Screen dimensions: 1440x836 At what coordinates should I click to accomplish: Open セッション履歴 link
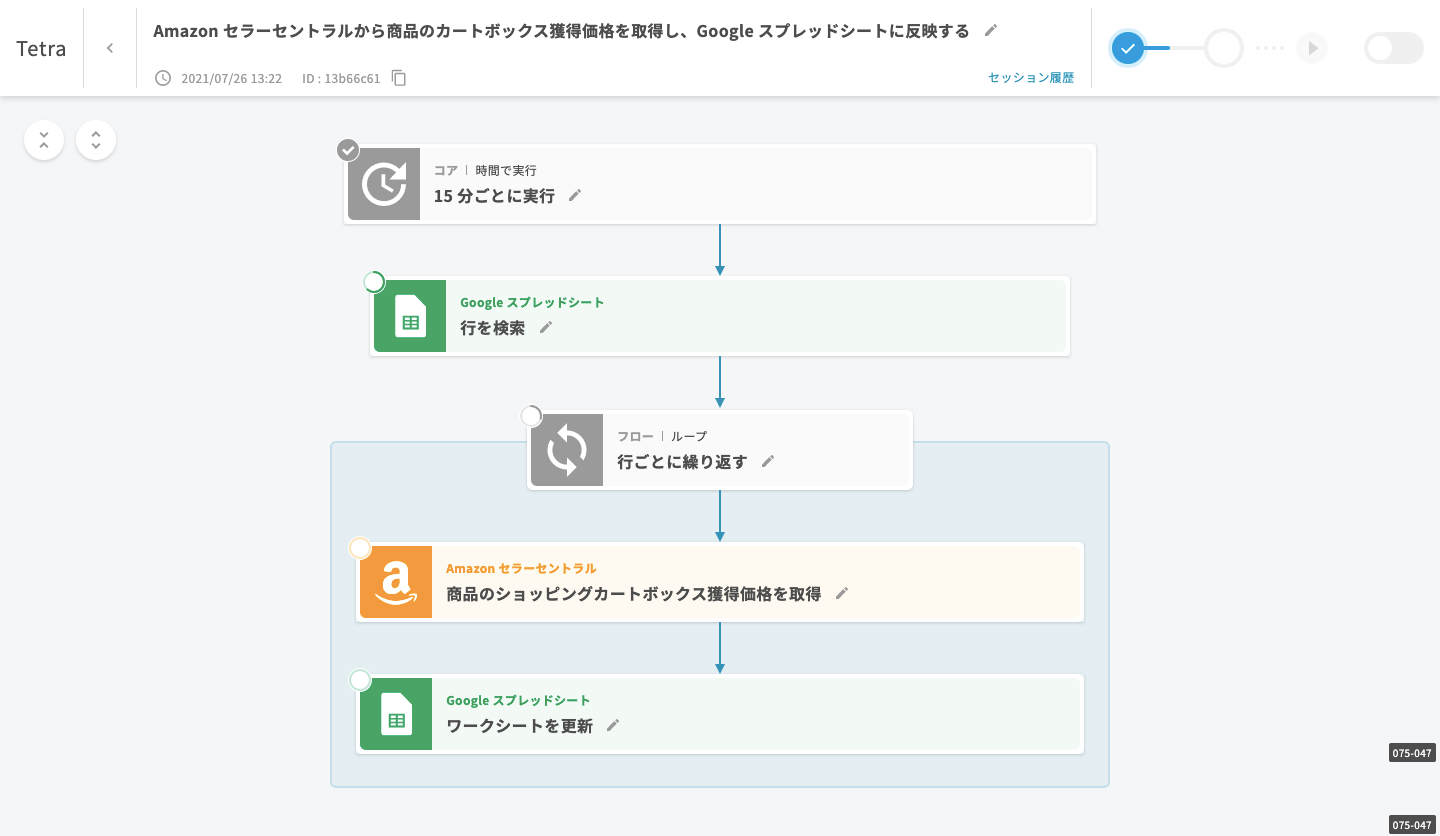tap(1030, 78)
